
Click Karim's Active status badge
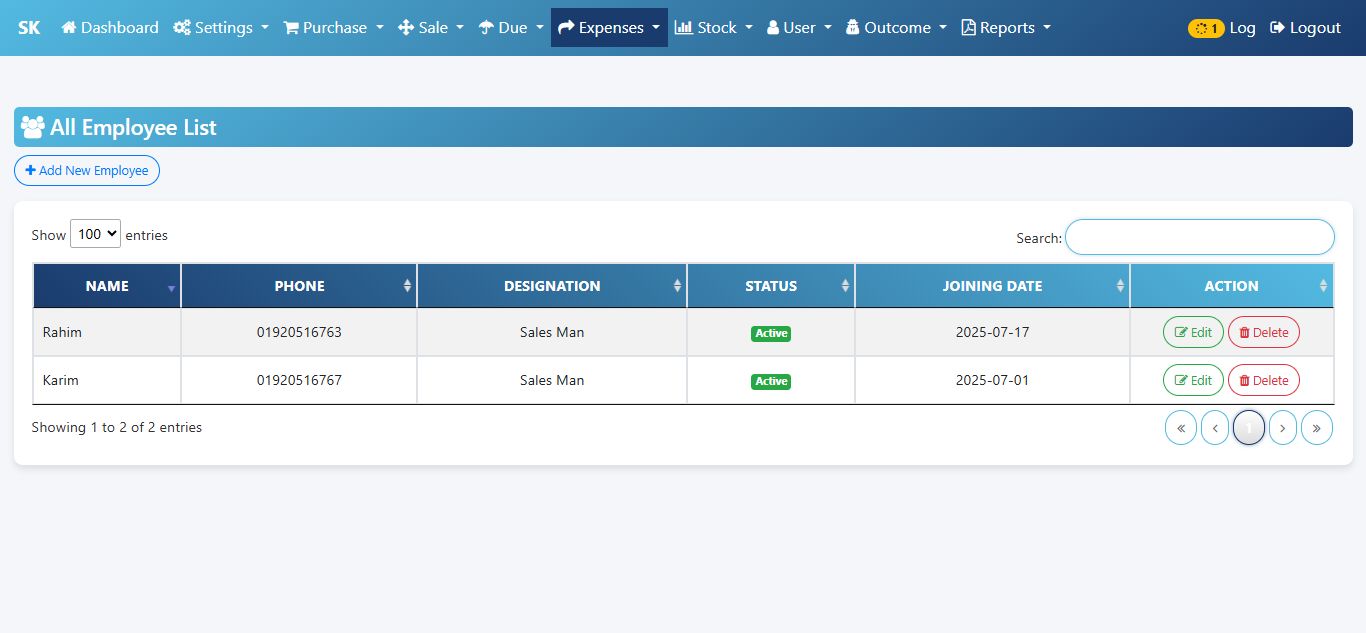coord(771,381)
